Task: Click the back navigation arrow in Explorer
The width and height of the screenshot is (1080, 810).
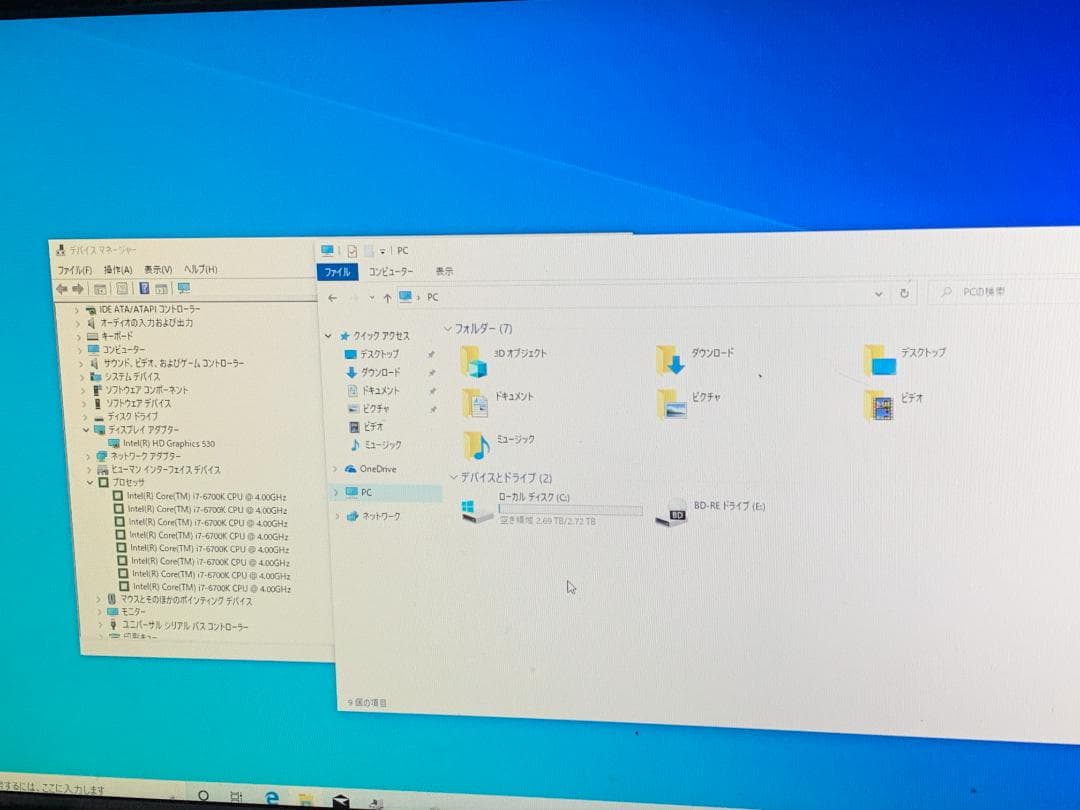Action: coord(333,297)
